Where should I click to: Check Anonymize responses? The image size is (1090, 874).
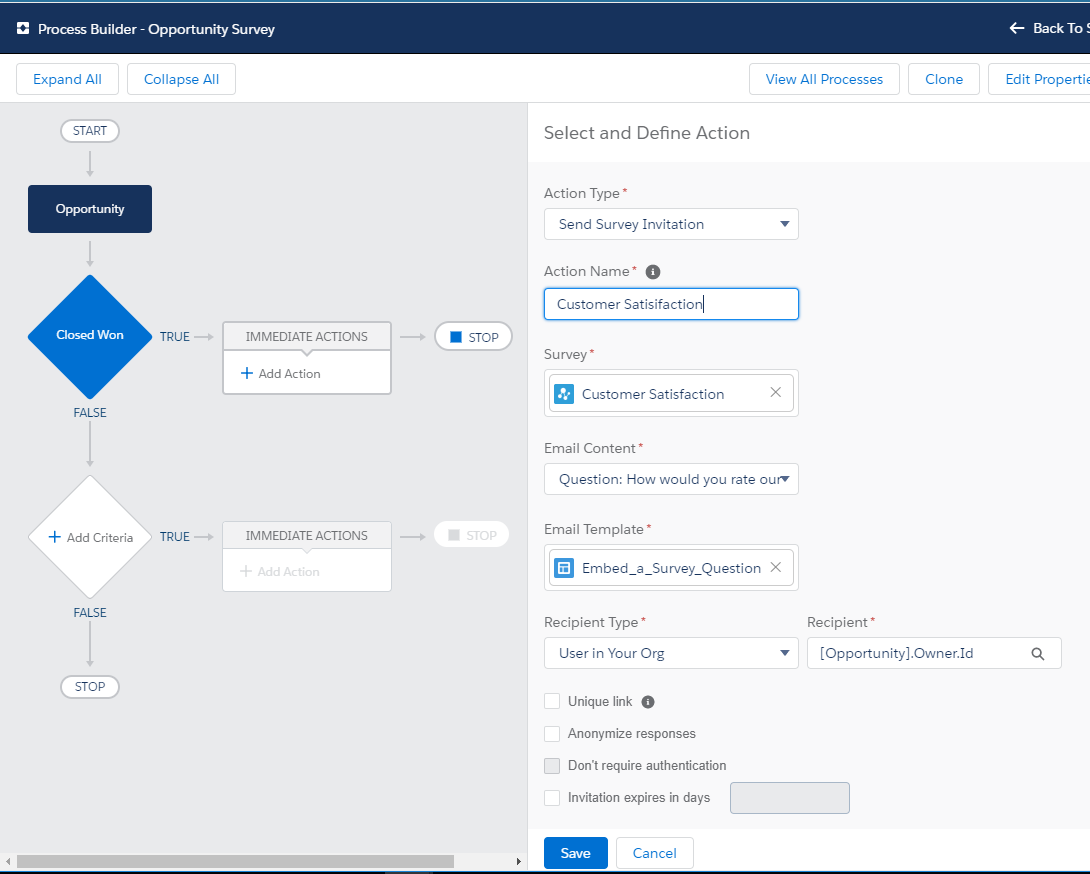point(552,734)
